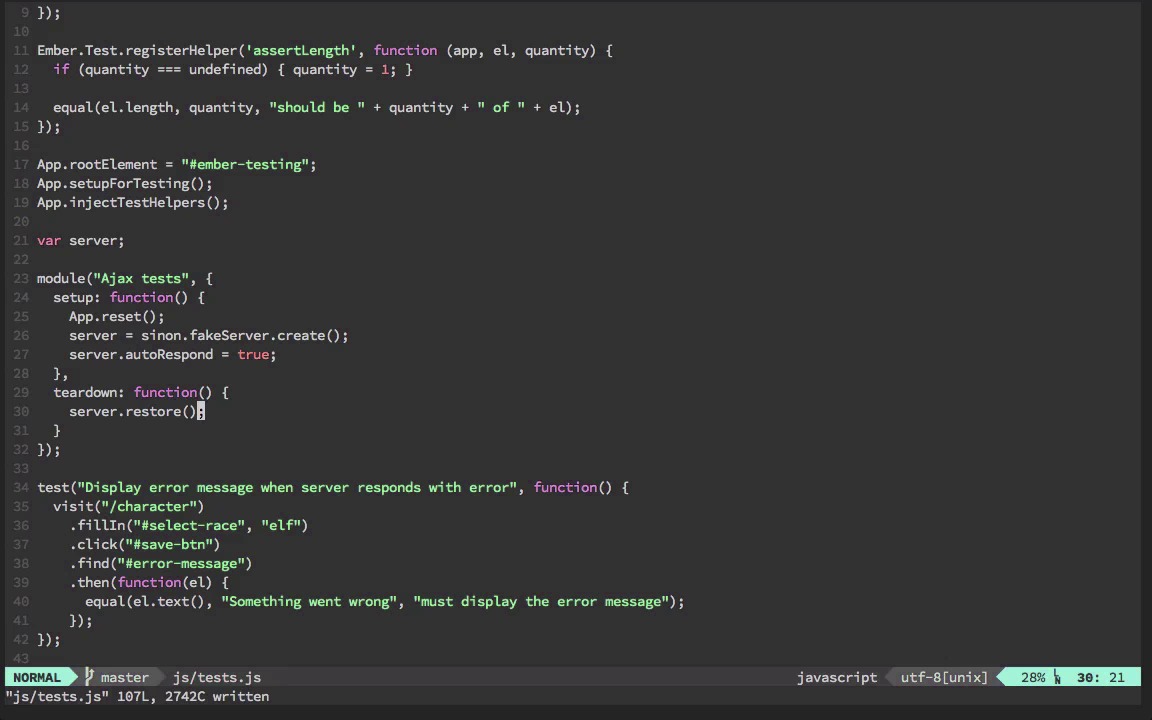Place cursor on block cursor after server.restore()
The image size is (1152, 720).
[x=201, y=411]
